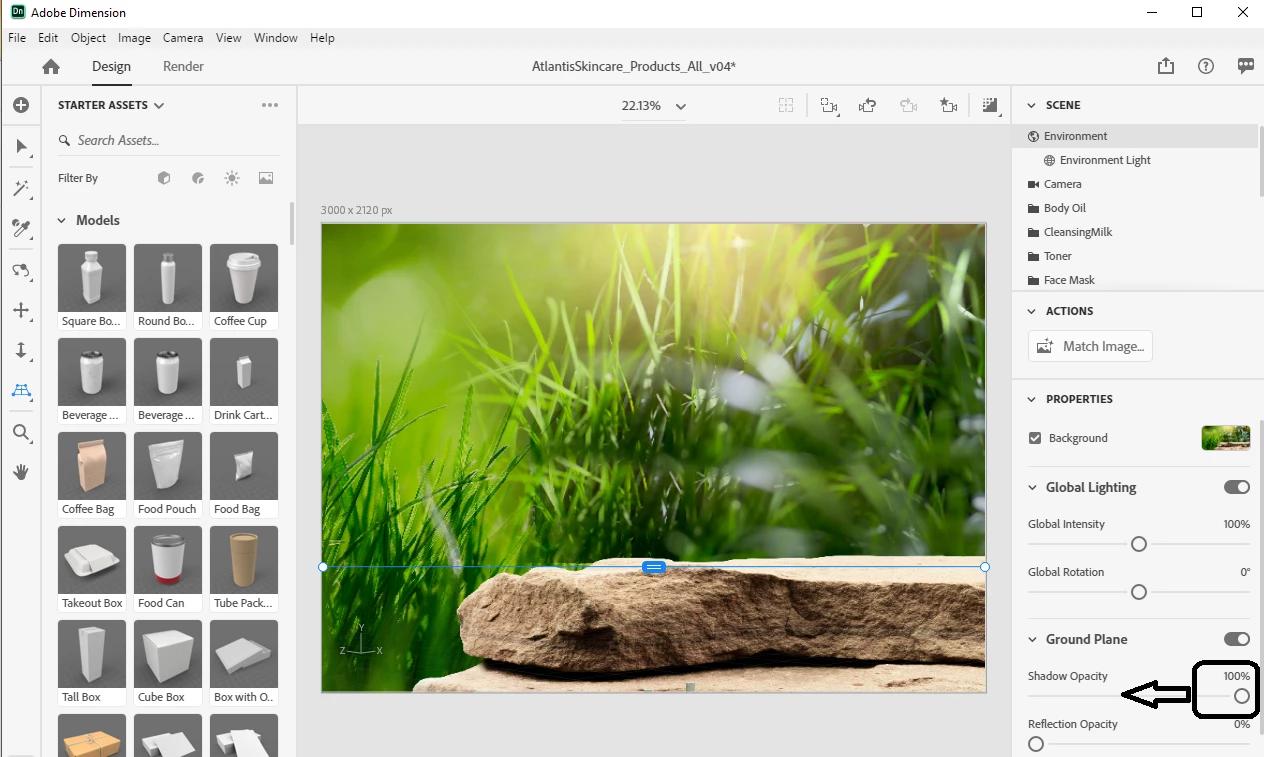This screenshot has height=757, width=1264.
Task: Open the Add and import content tool
Action: pos(21,105)
